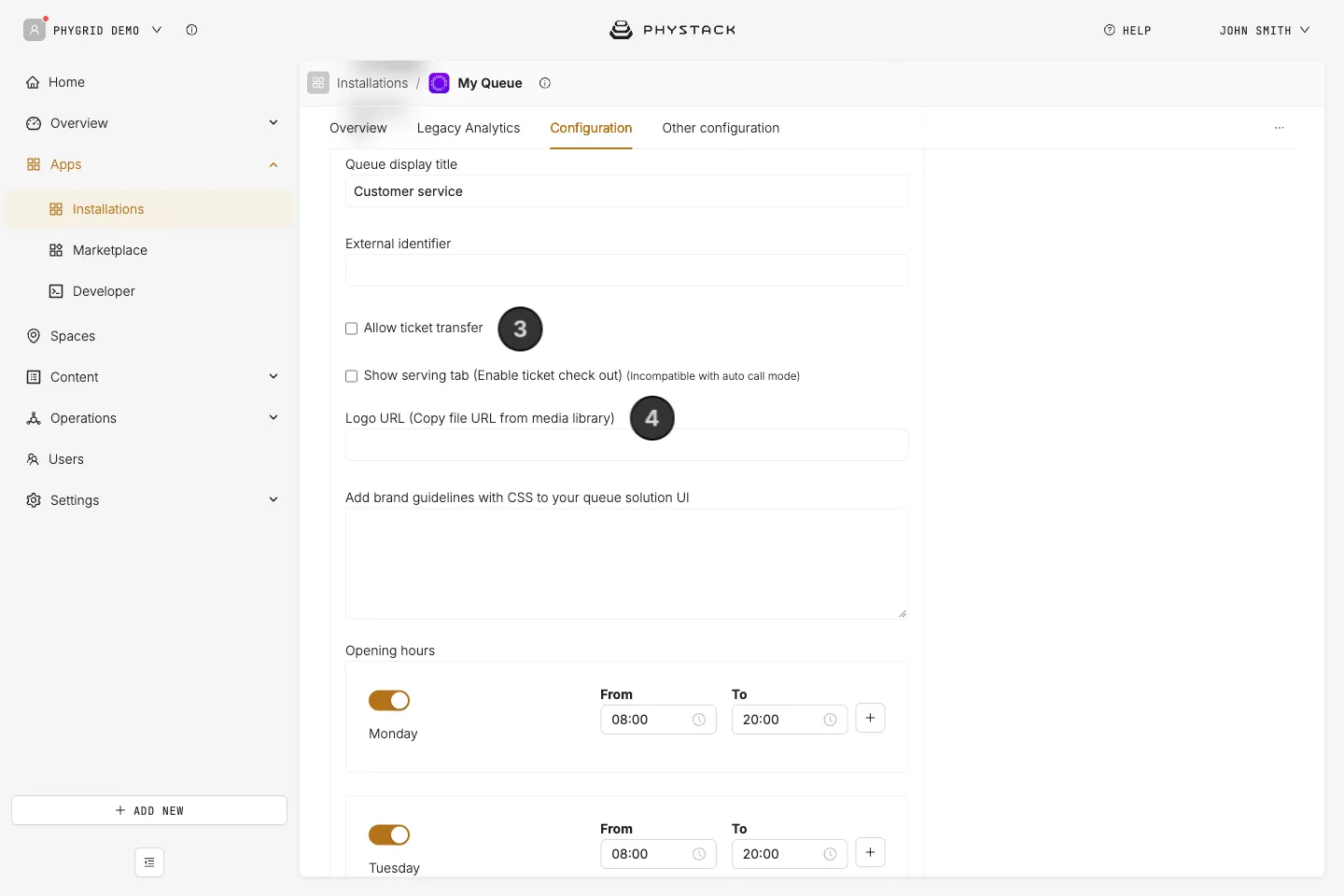Click the Logo URL input field
1344x896 pixels.
click(626, 445)
